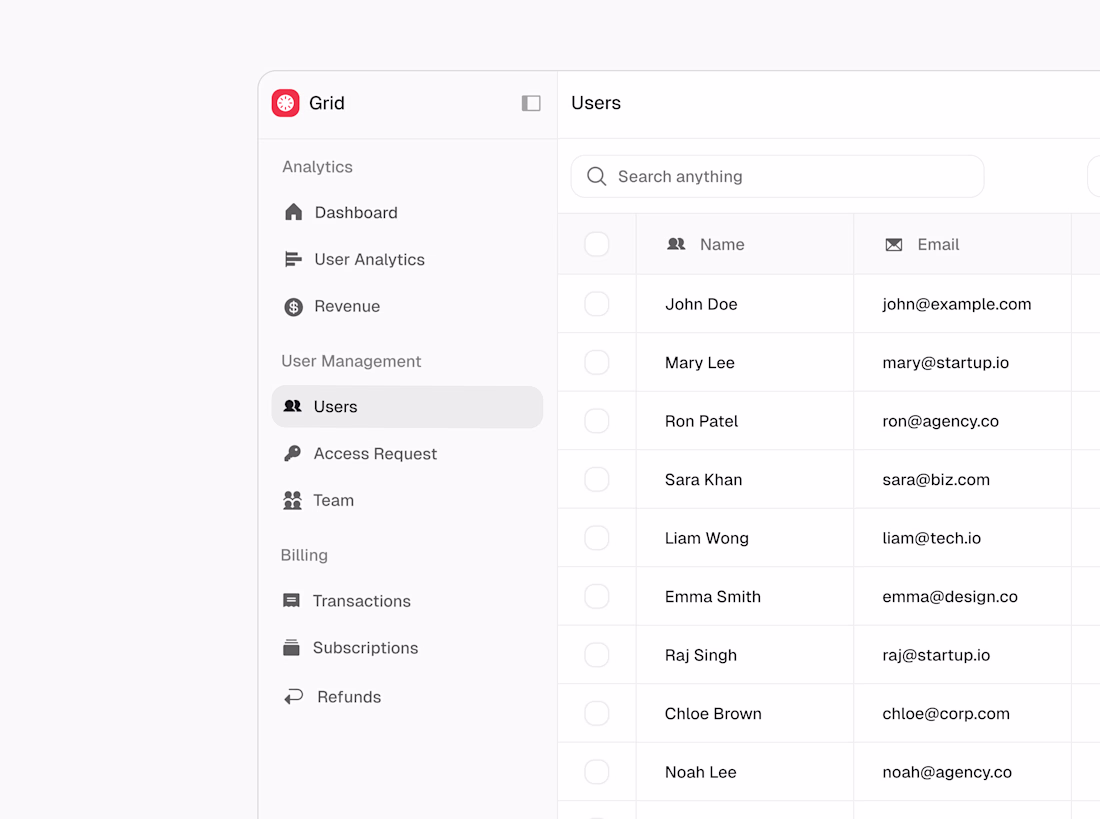
Task: Sort by the Name column header
Action: (x=745, y=244)
